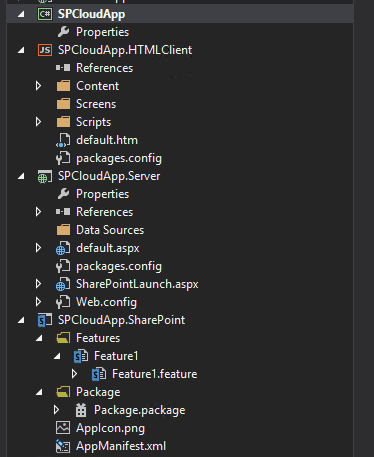This screenshot has height=457, width=374.
Task: Click the SharePoint icon beside SPCloudApp.SharePoint
Action: [x=45, y=320]
